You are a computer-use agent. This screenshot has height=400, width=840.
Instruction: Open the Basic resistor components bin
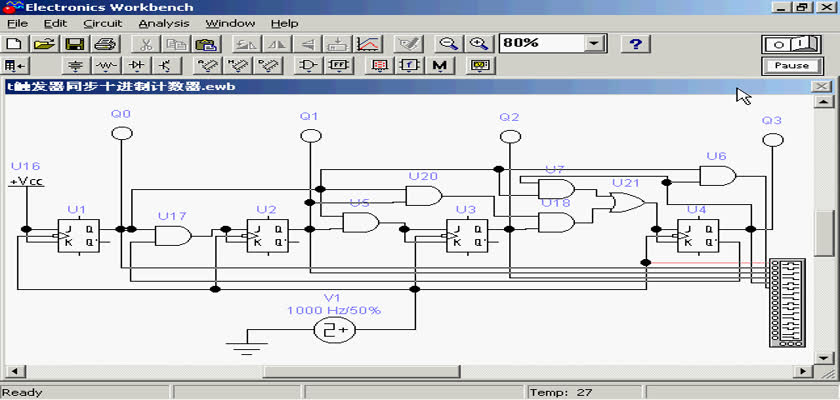pos(105,66)
